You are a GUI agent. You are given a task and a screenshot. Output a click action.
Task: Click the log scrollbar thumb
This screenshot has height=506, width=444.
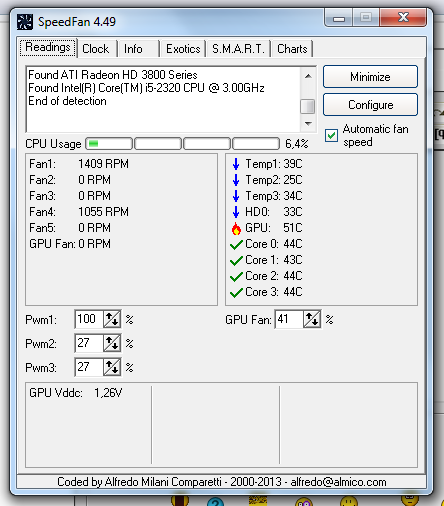pyautogui.click(x=308, y=106)
